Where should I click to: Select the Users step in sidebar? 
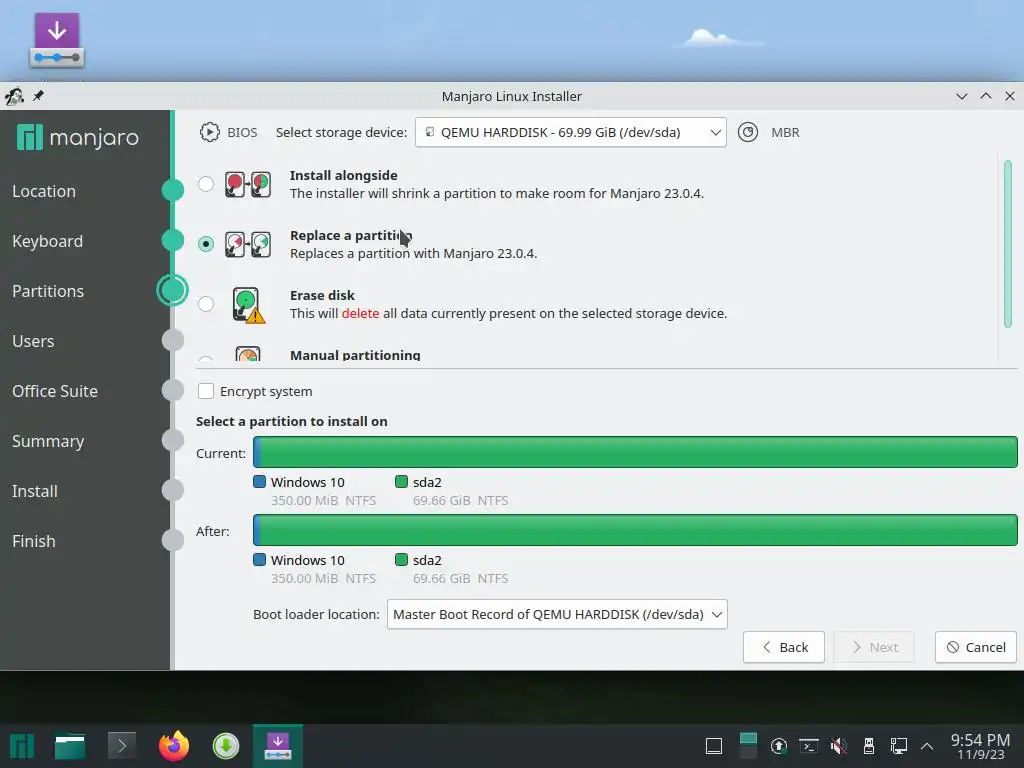33,341
